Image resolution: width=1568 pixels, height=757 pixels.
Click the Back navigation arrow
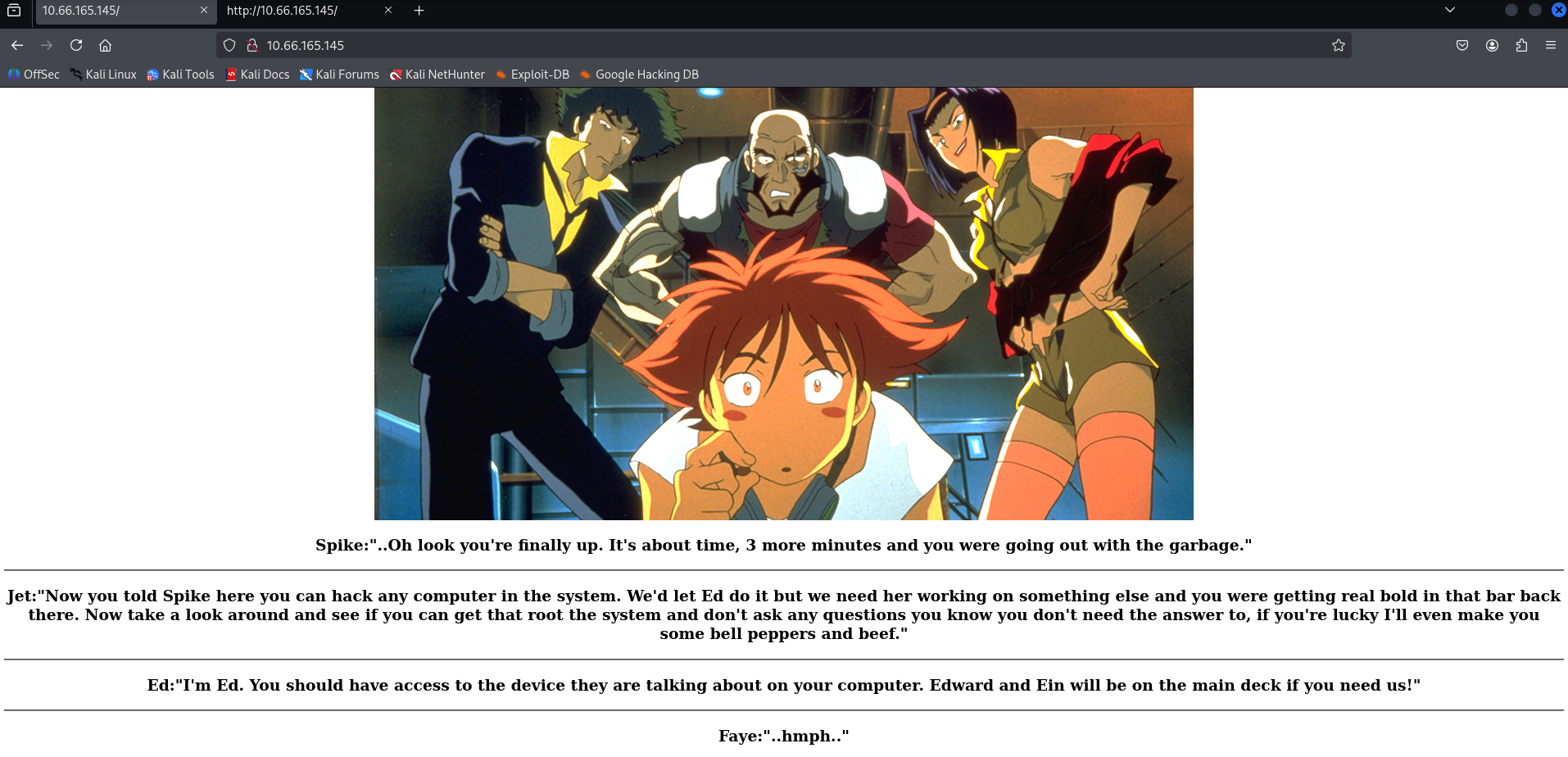click(x=17, y=45)
